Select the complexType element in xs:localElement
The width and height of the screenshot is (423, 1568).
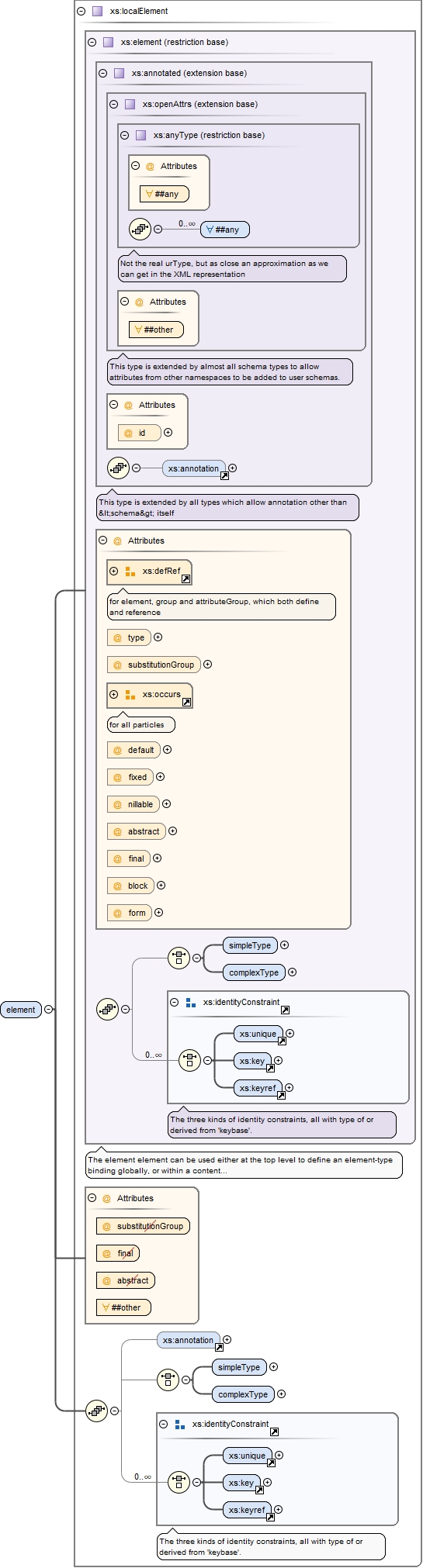tap(254, 972)
